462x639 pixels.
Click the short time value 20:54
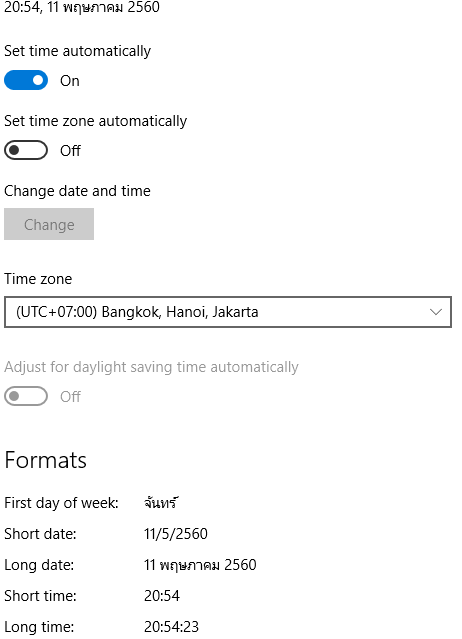[161, 596]
